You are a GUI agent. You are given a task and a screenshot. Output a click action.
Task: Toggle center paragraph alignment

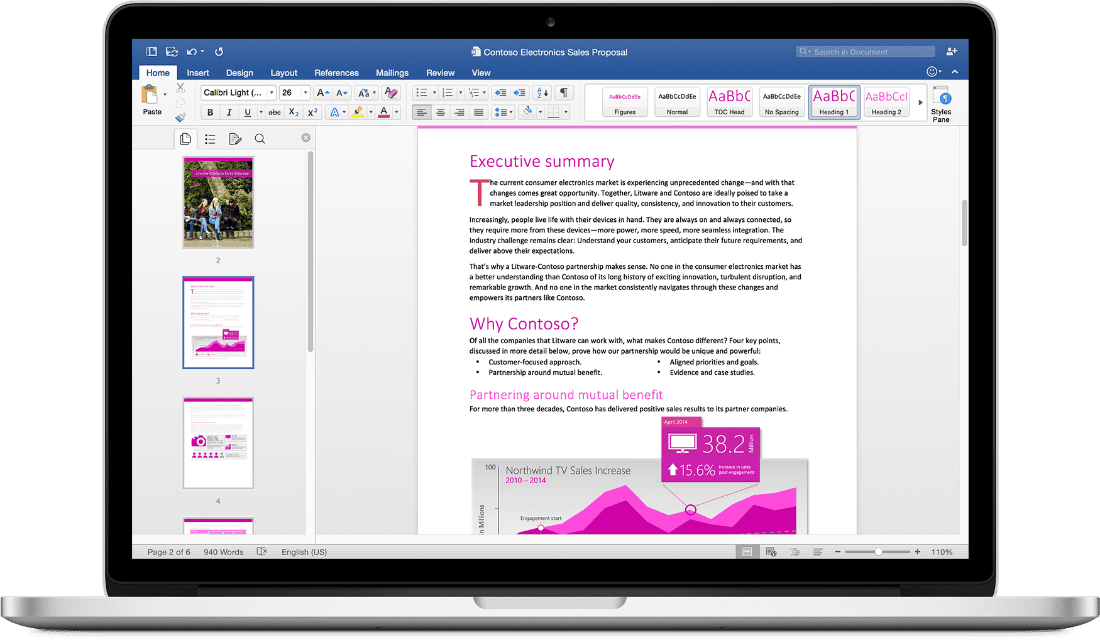coord(440,112)
